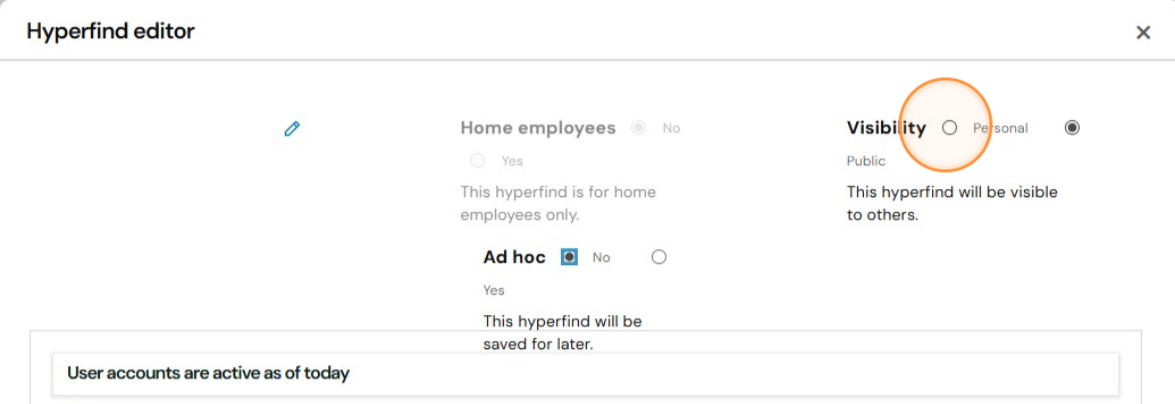Screen dimensions: 1175x404
Task: Select Home employees Yes radio button
Action: (477, 160)
